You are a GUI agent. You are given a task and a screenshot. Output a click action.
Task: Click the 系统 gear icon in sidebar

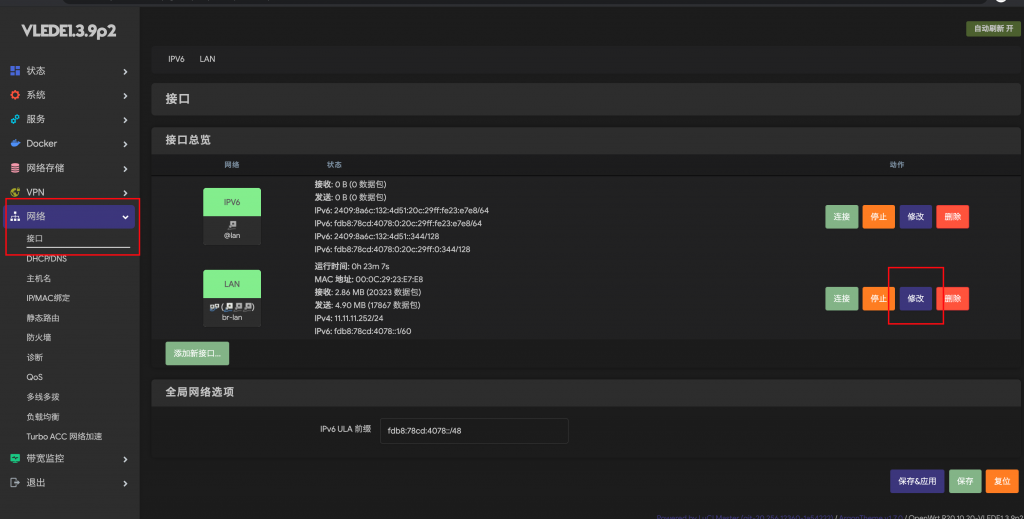[15, 95]
